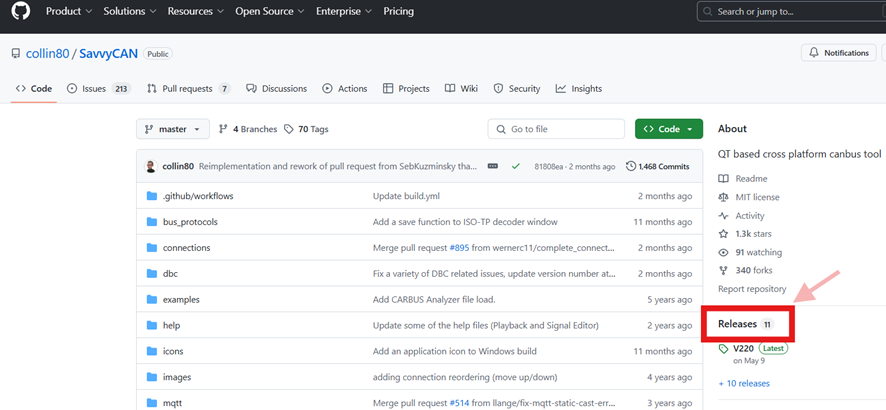
Task: Click the V220 release tag
Action: (x=742, y=348)
